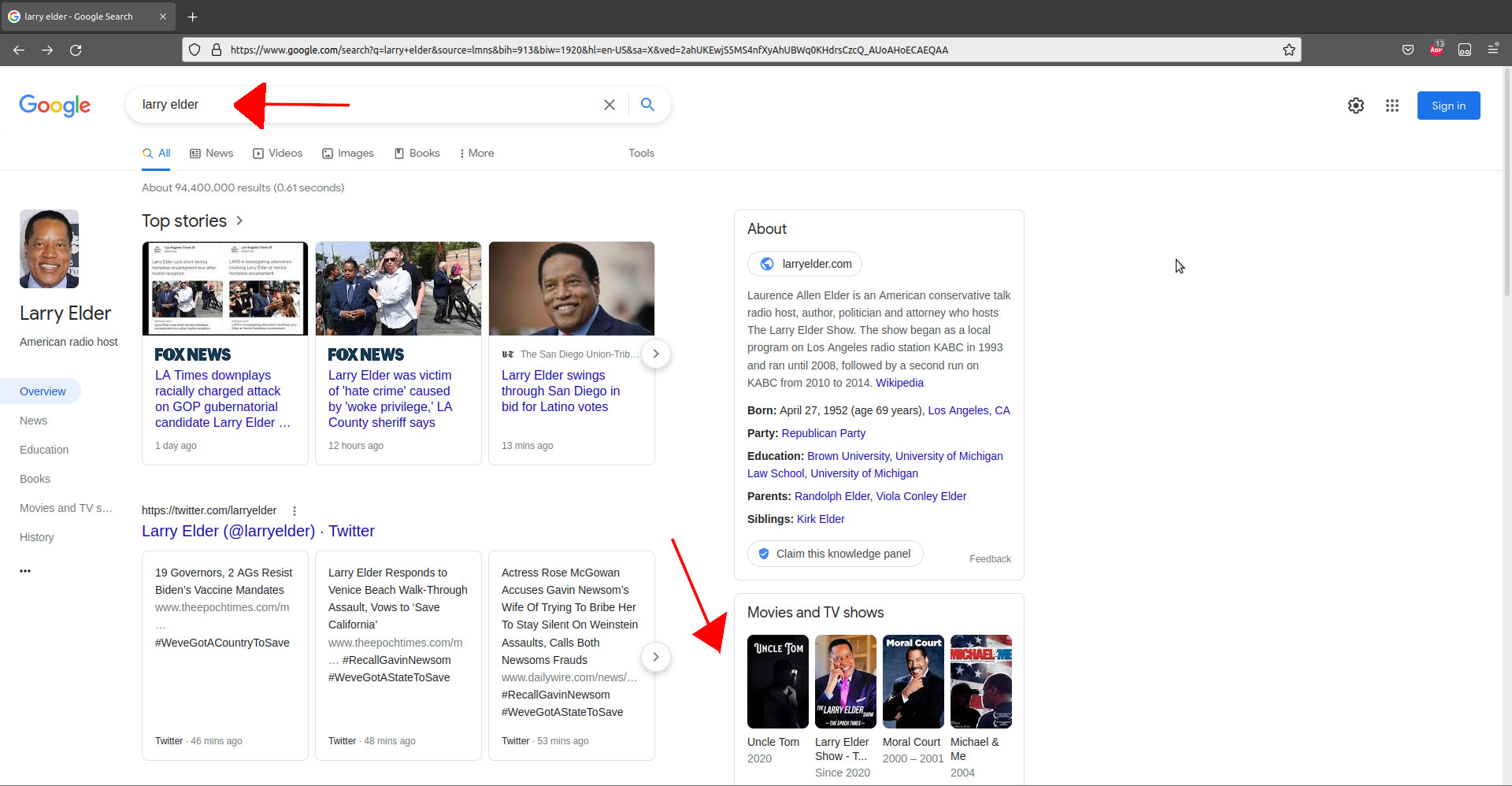Screen dimensions: 1512x786
Task: Open the Randolph Elder link
Action: [x=832, y=496]
